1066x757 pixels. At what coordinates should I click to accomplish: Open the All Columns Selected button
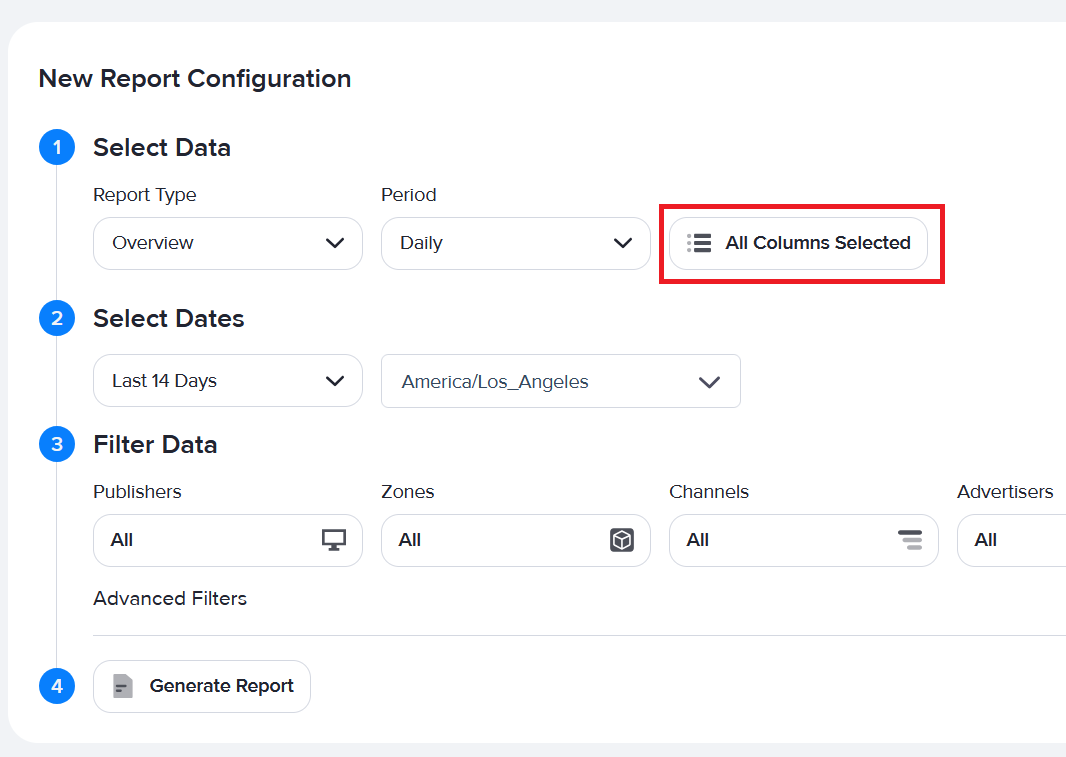click(x=799, y=243)
